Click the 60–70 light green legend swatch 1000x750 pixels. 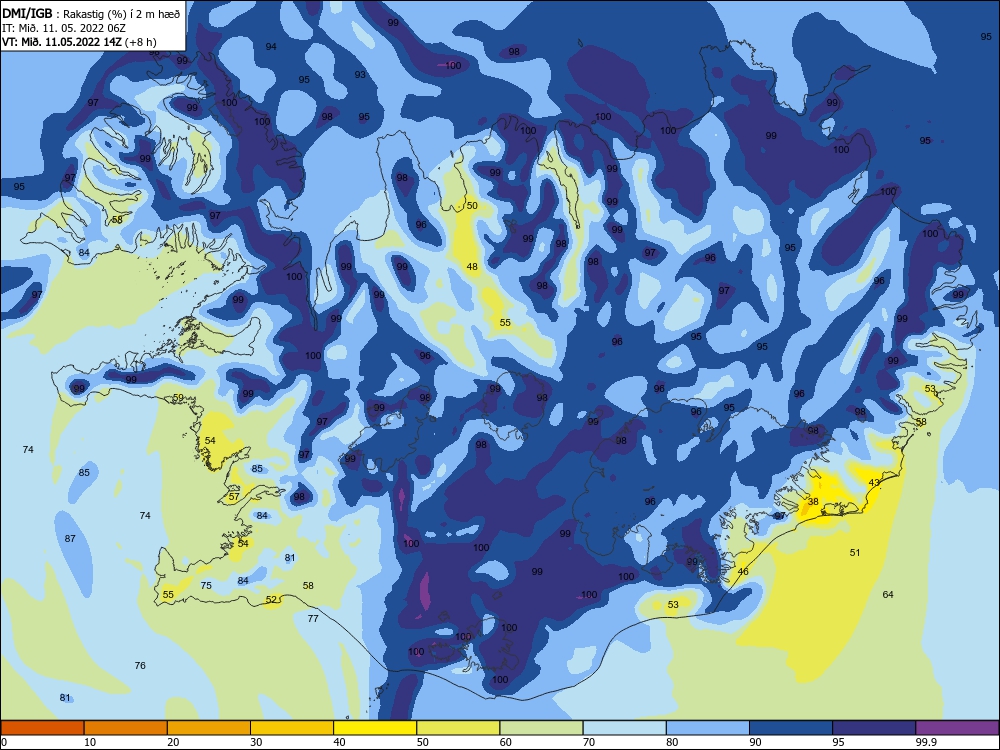click(541, 728)
